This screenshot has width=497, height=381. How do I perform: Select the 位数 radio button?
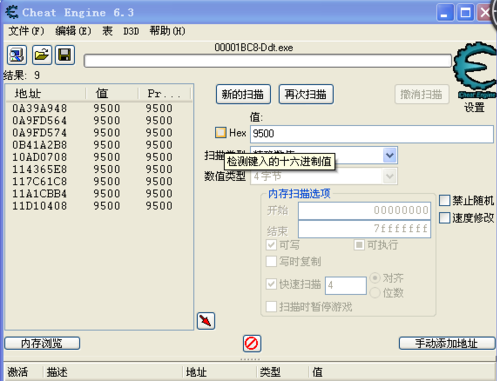point(375,293)
